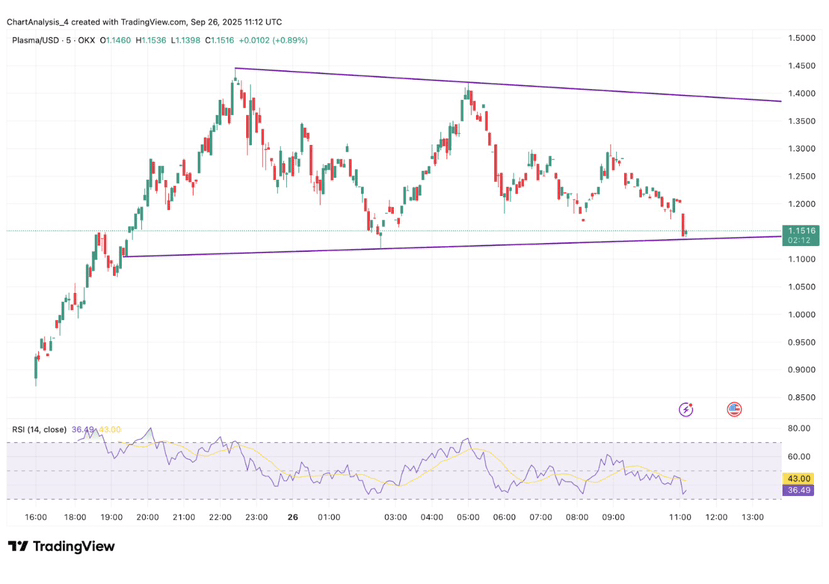Click the 19:00 time axis label

point(111,517)
